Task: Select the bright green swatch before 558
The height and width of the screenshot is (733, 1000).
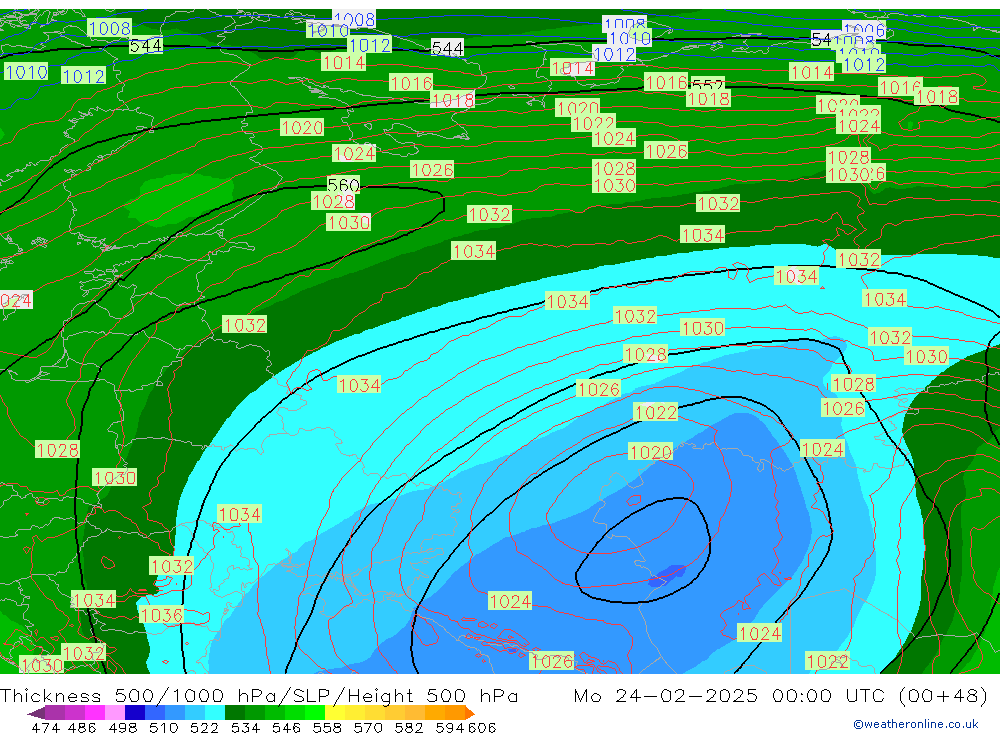Action: [314, 713]
